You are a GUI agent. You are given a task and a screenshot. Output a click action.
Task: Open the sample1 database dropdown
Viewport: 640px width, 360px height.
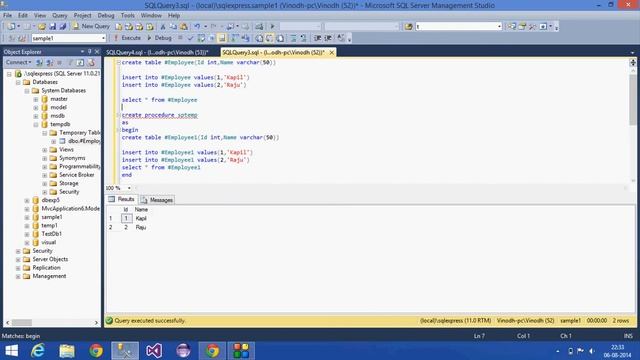103,38
